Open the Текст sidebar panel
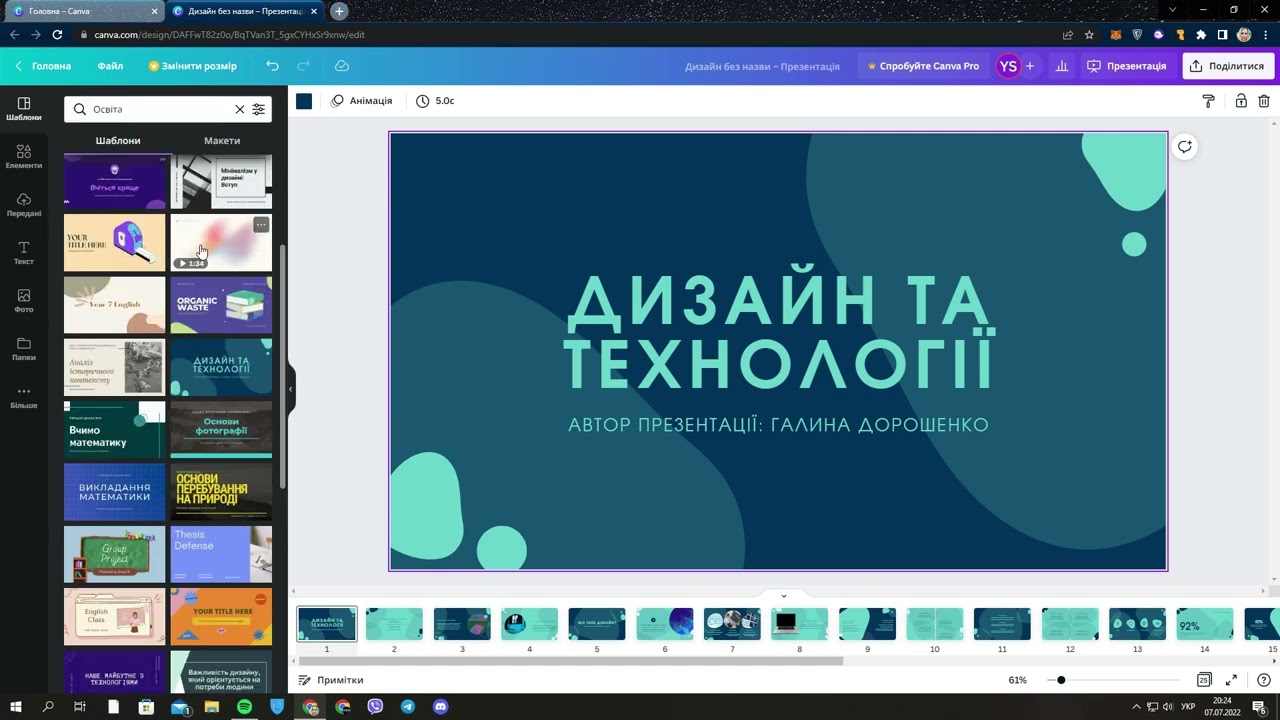The width and height of the screenshot is (1280, 720). coord(24,253)
